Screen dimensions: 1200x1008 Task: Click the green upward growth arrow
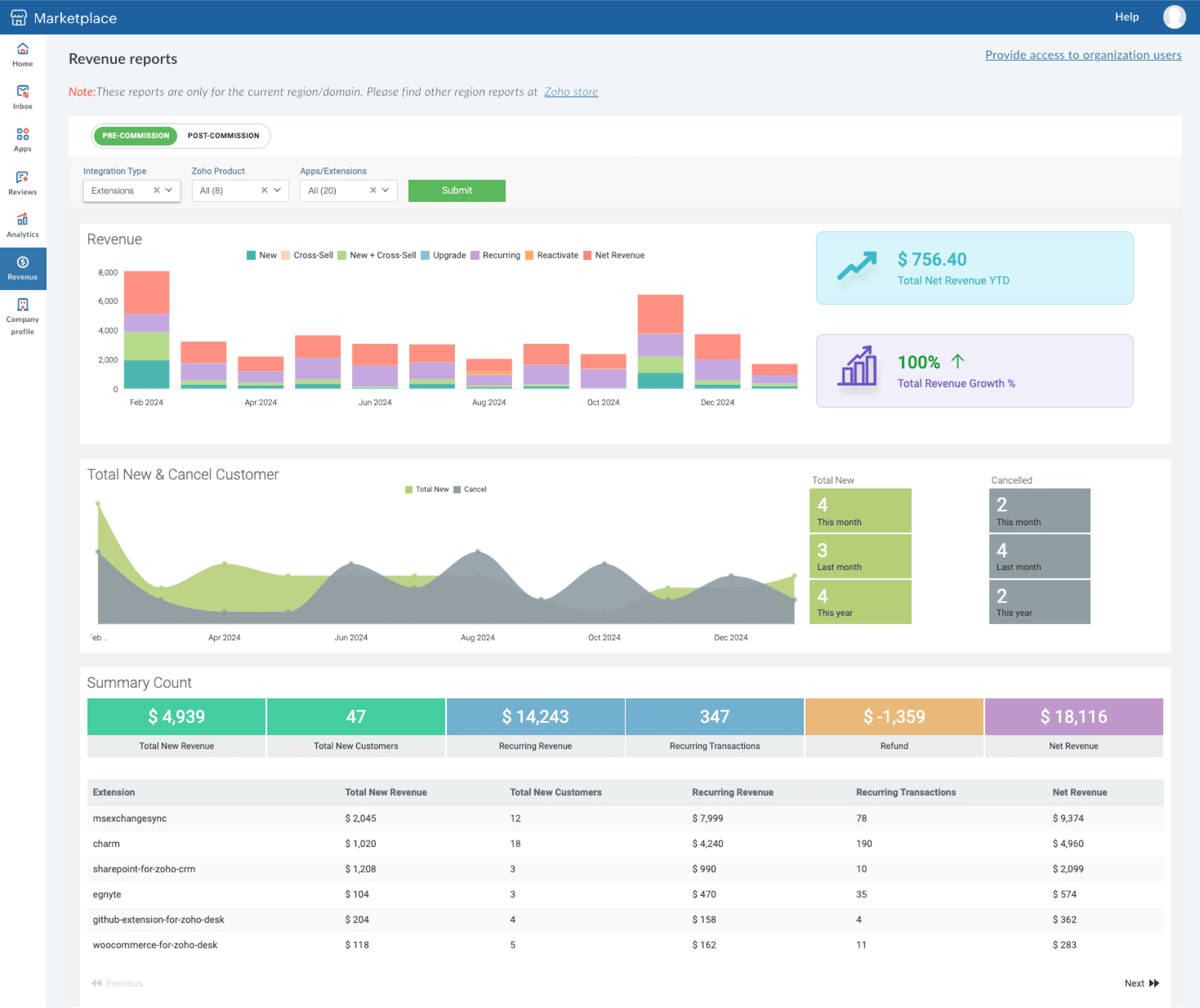point(957,361)
